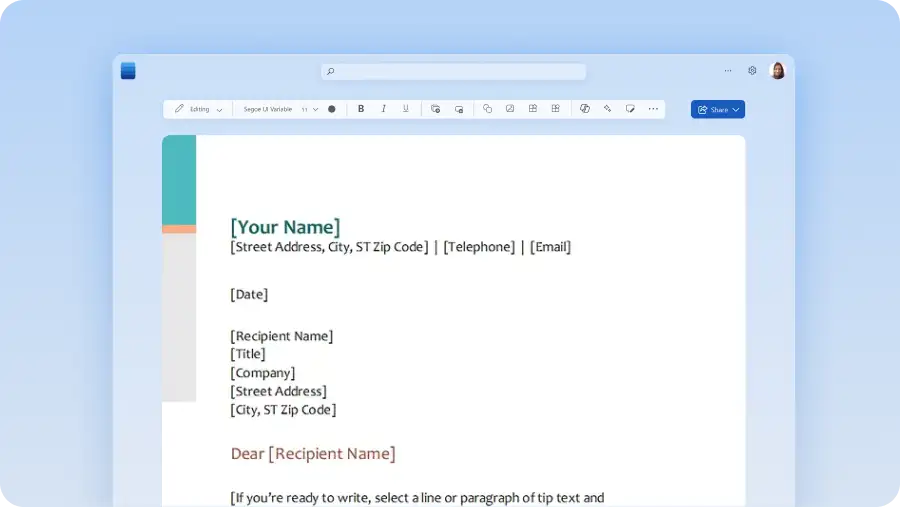Toggle bold formatting
The height and width of the screenshot is (507, 900).
[x=360, y=109]
